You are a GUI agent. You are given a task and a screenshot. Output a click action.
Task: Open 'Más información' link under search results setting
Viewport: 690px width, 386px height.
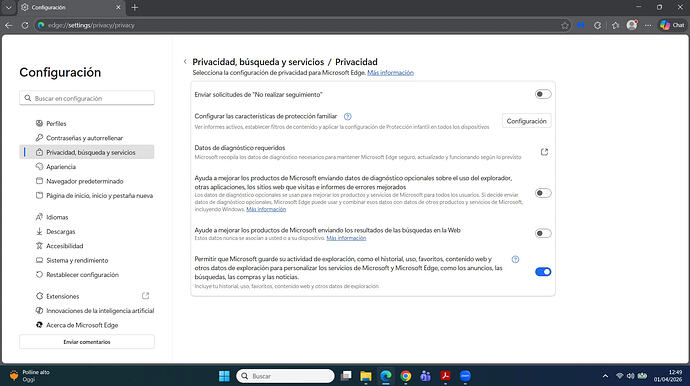click(346, 238)
